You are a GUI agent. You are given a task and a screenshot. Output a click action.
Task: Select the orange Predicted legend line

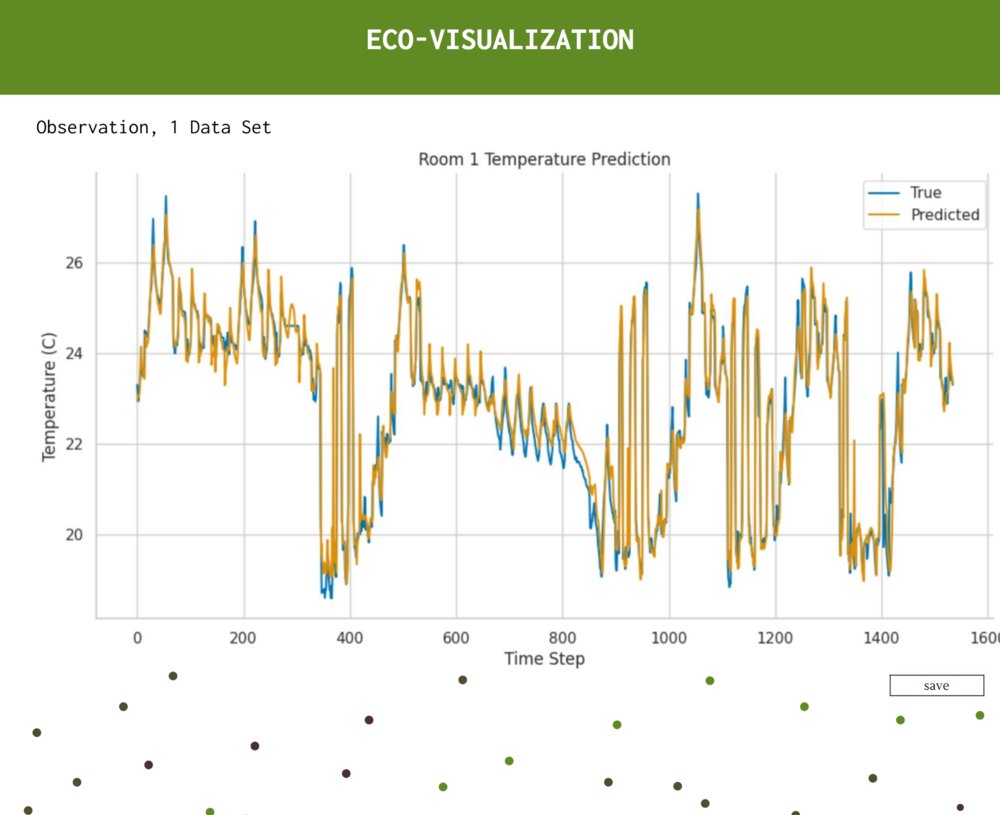tap(886, 215)
